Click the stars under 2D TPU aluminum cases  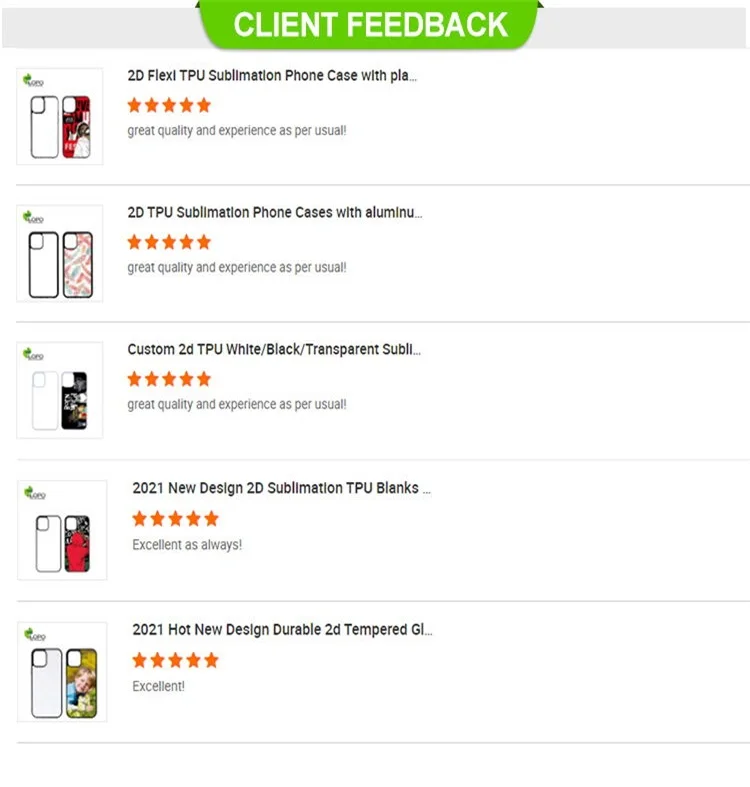tap(169, 242)
